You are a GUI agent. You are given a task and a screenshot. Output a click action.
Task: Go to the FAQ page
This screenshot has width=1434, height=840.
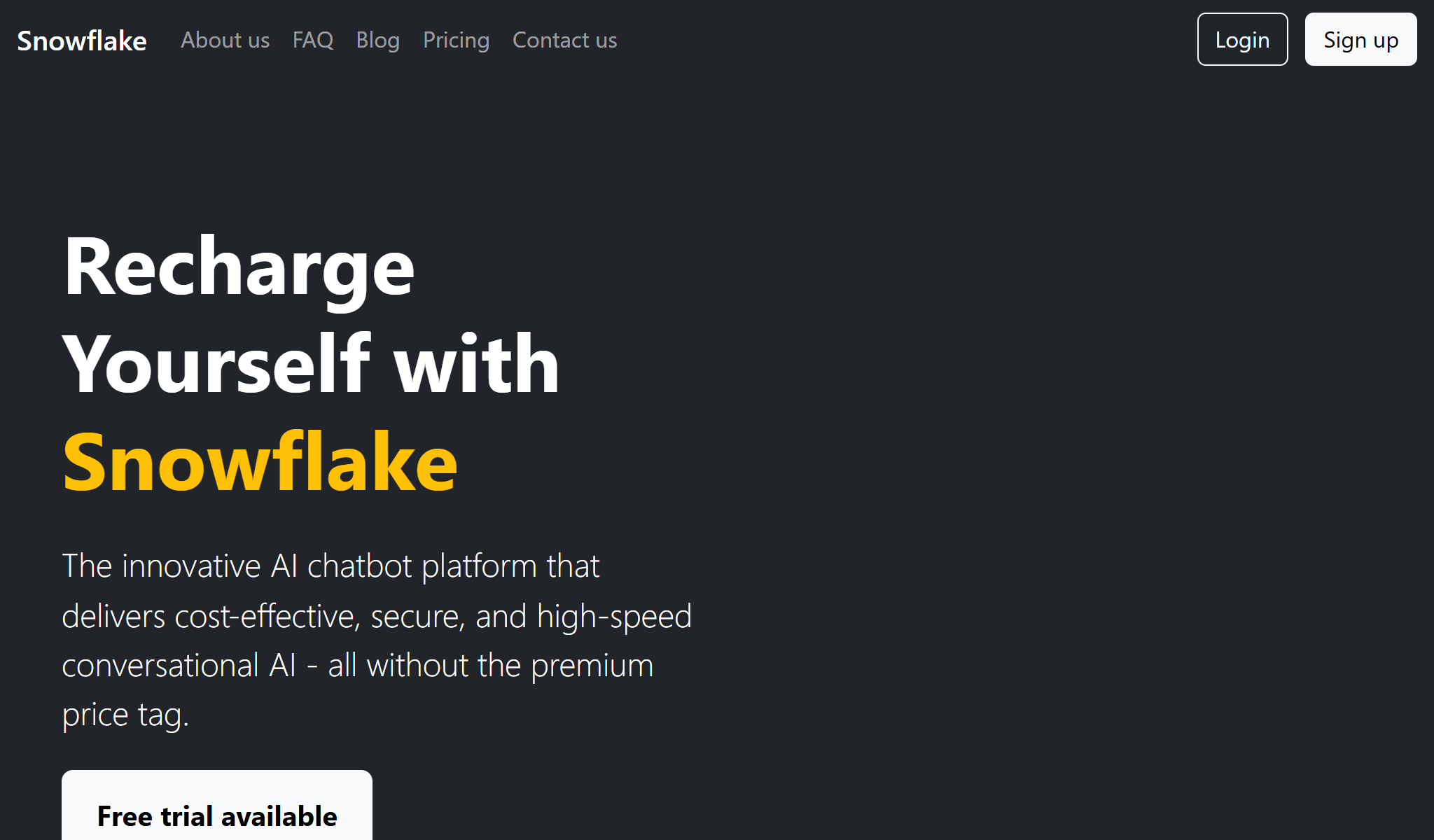[313, 41]
